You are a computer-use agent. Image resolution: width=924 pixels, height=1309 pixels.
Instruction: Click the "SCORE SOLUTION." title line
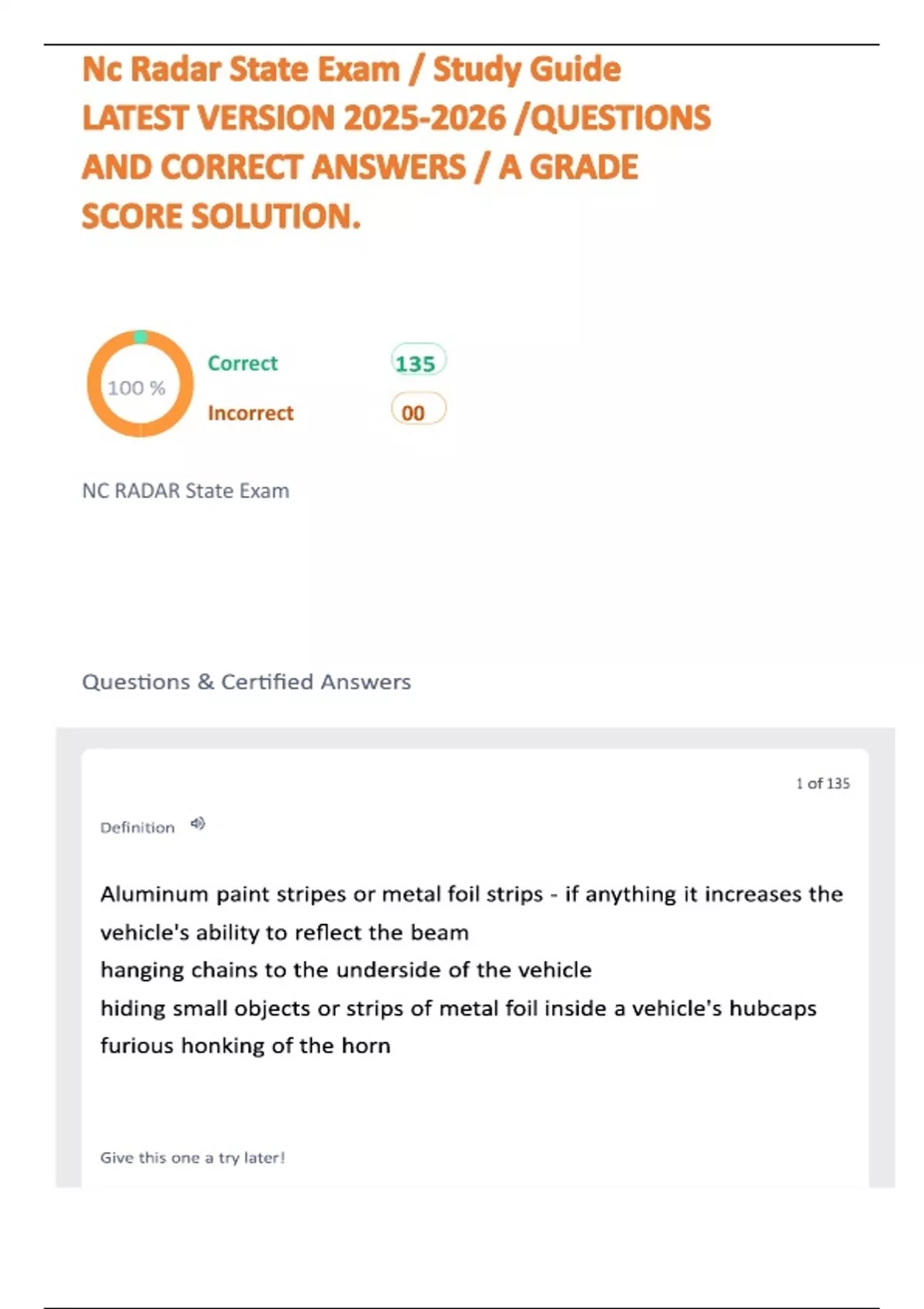tap(221, 216)
